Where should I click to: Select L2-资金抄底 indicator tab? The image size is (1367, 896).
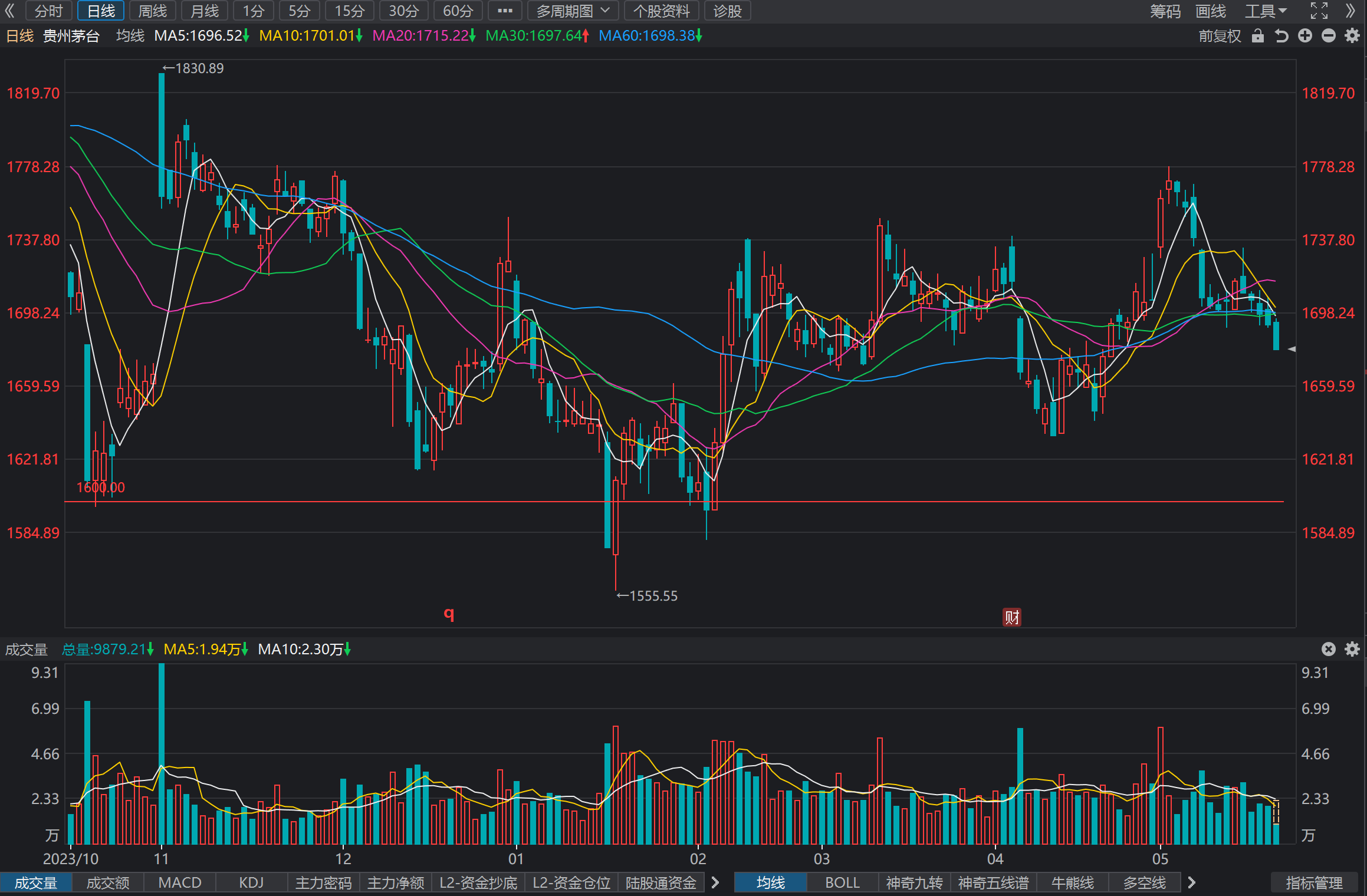point(478,882)
